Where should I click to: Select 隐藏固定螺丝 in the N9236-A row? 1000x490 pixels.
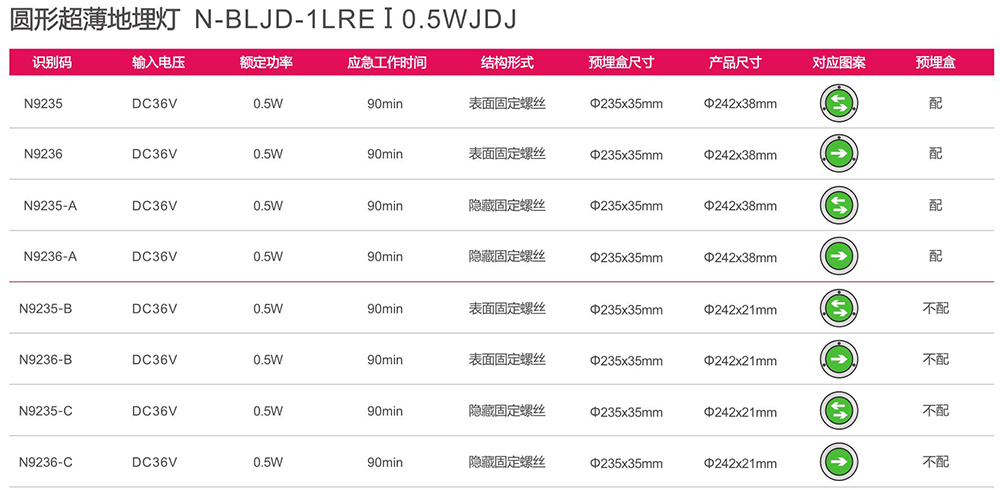click(508, 256)
